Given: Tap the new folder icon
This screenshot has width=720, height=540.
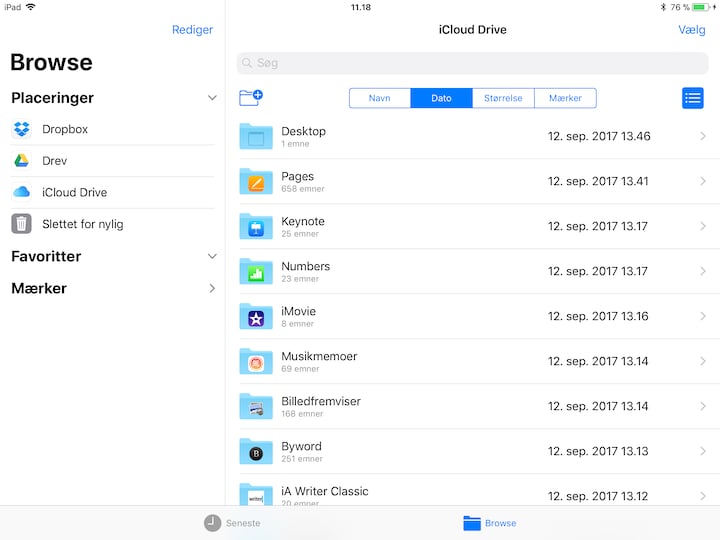Looking at the screenshot, I should tap(251, 98).
